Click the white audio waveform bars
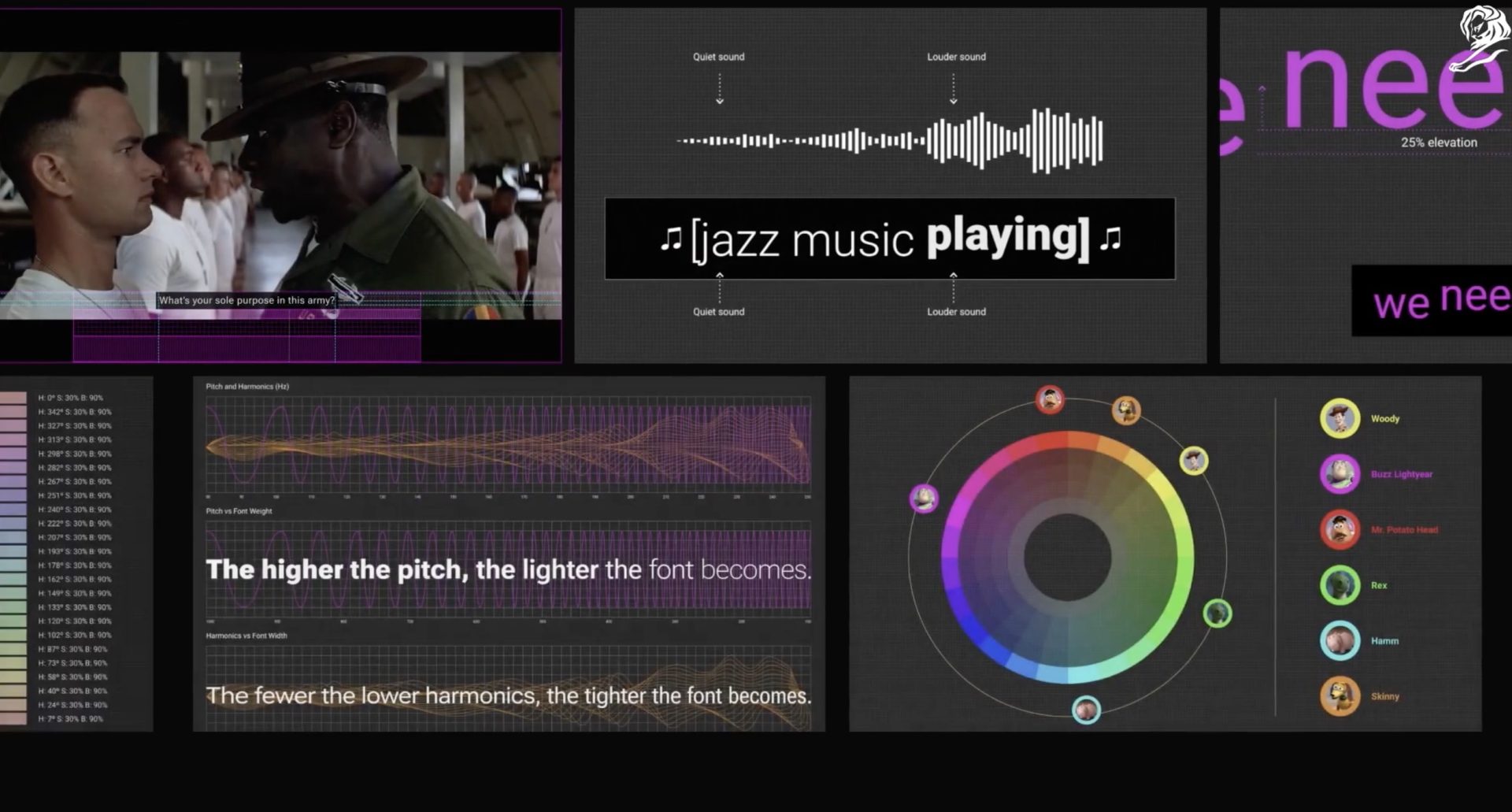Image resolution: width=1512 pixels, height=812 pixels. [890, 141]
